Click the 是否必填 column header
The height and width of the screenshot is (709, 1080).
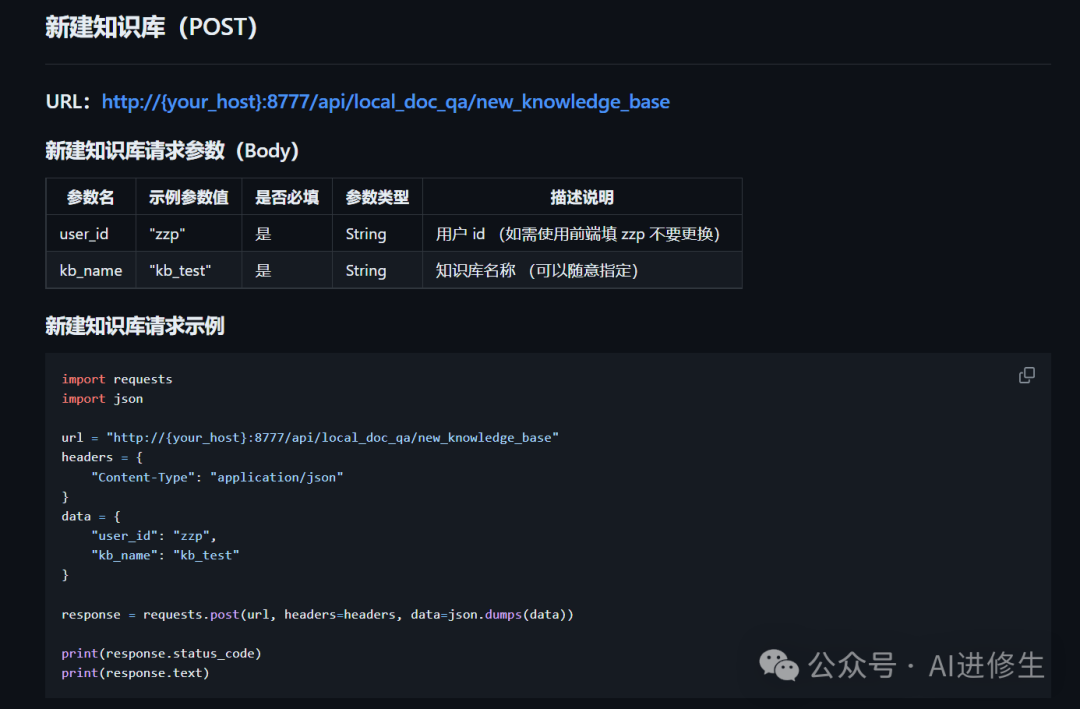[x=287, y=197]
